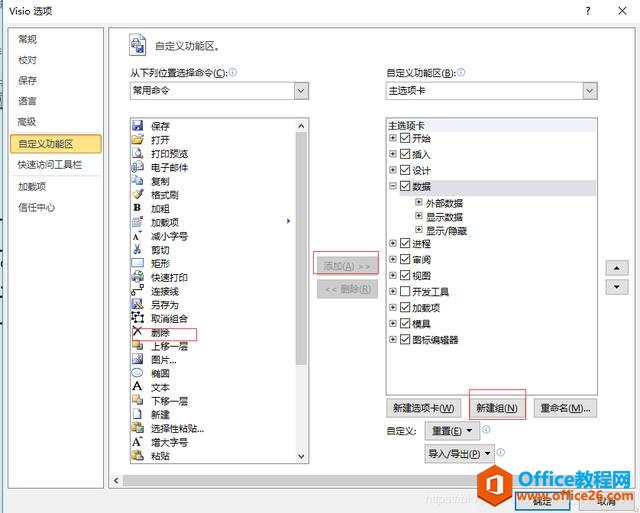The width and height of the screenshot is (640, 513).
Task: Move selected item up with arrow button
Action: tap(617, 268)
